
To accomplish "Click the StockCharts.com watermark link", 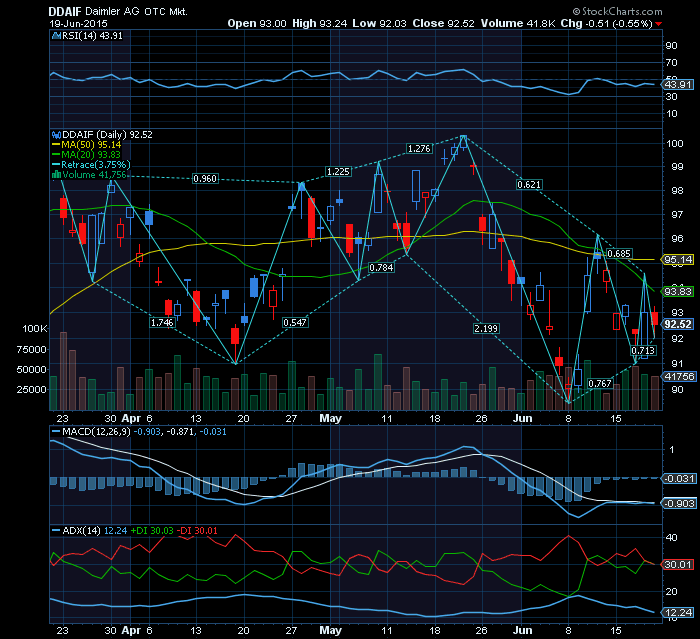I will (617, 12).
